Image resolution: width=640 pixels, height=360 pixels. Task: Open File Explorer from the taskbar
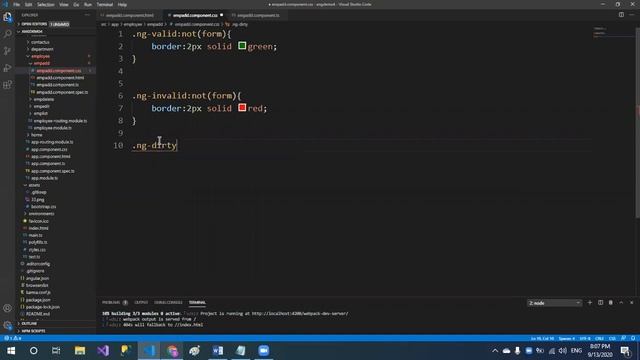click(x=80, y=351)
